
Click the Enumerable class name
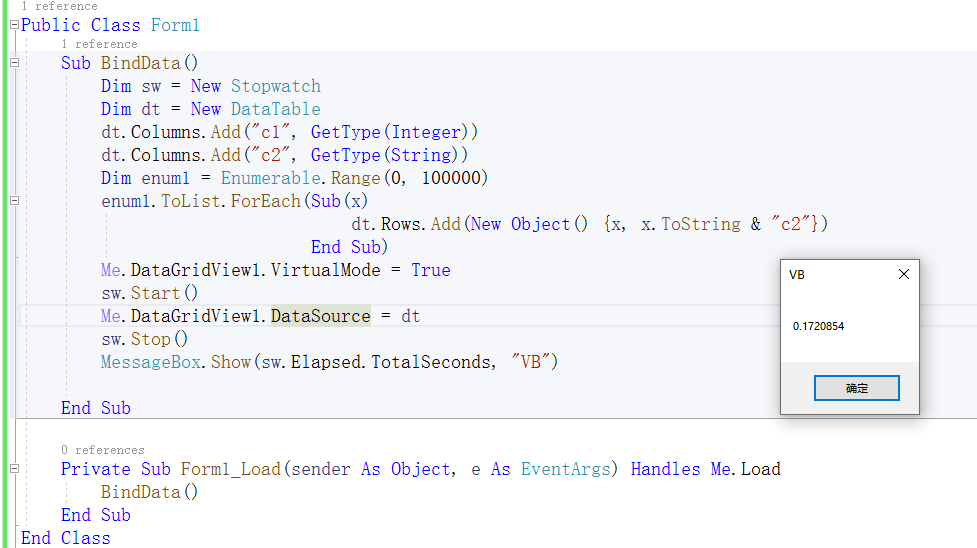click(x=270, y=178)
